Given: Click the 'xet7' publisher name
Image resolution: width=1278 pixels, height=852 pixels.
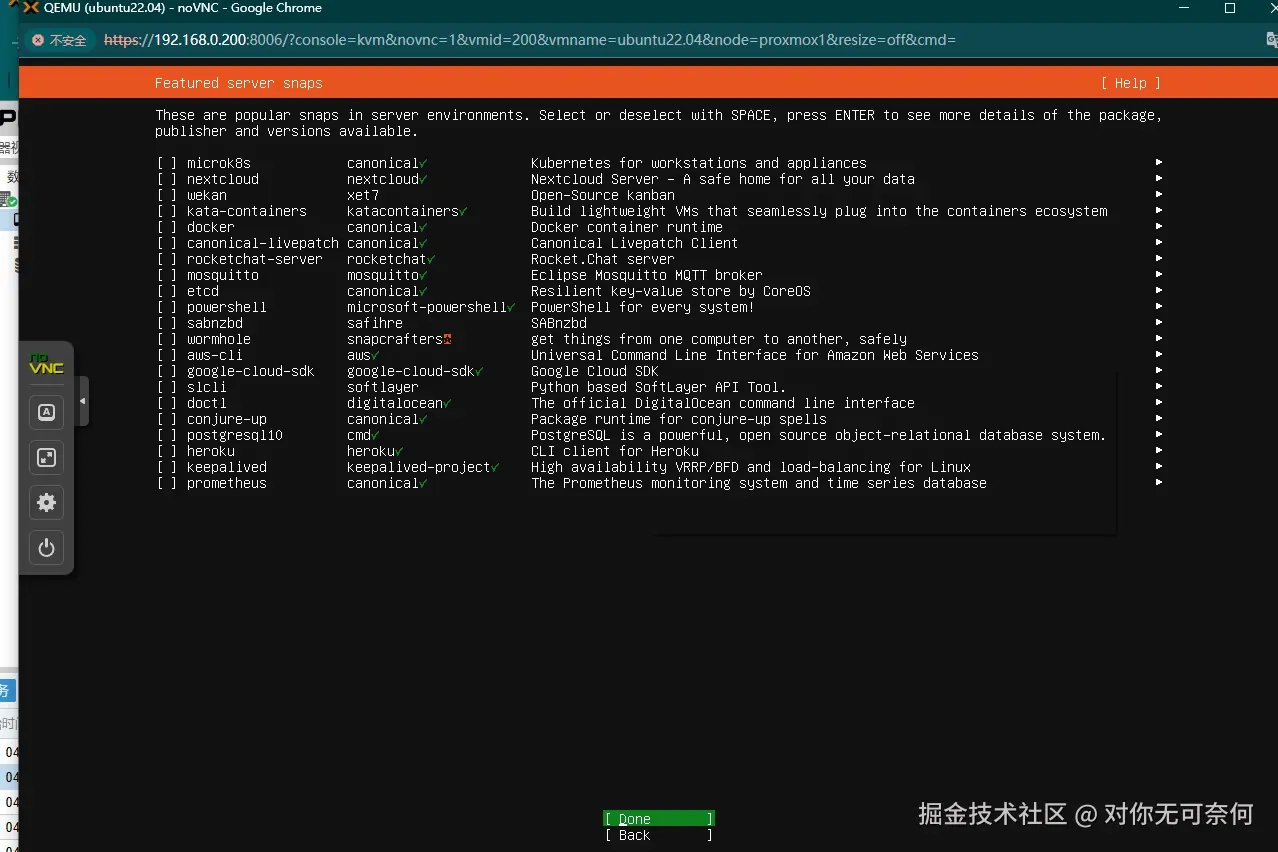Looking at the screenshot, I should pos(363,195).
